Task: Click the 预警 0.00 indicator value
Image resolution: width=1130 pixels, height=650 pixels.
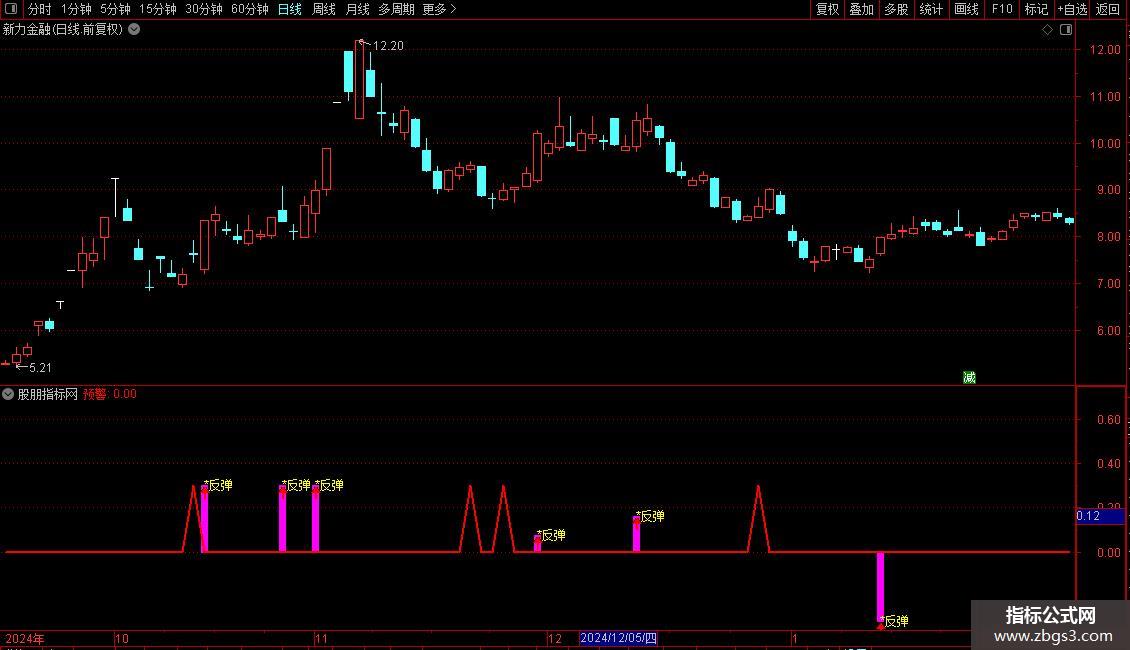Action: (110, 394)
